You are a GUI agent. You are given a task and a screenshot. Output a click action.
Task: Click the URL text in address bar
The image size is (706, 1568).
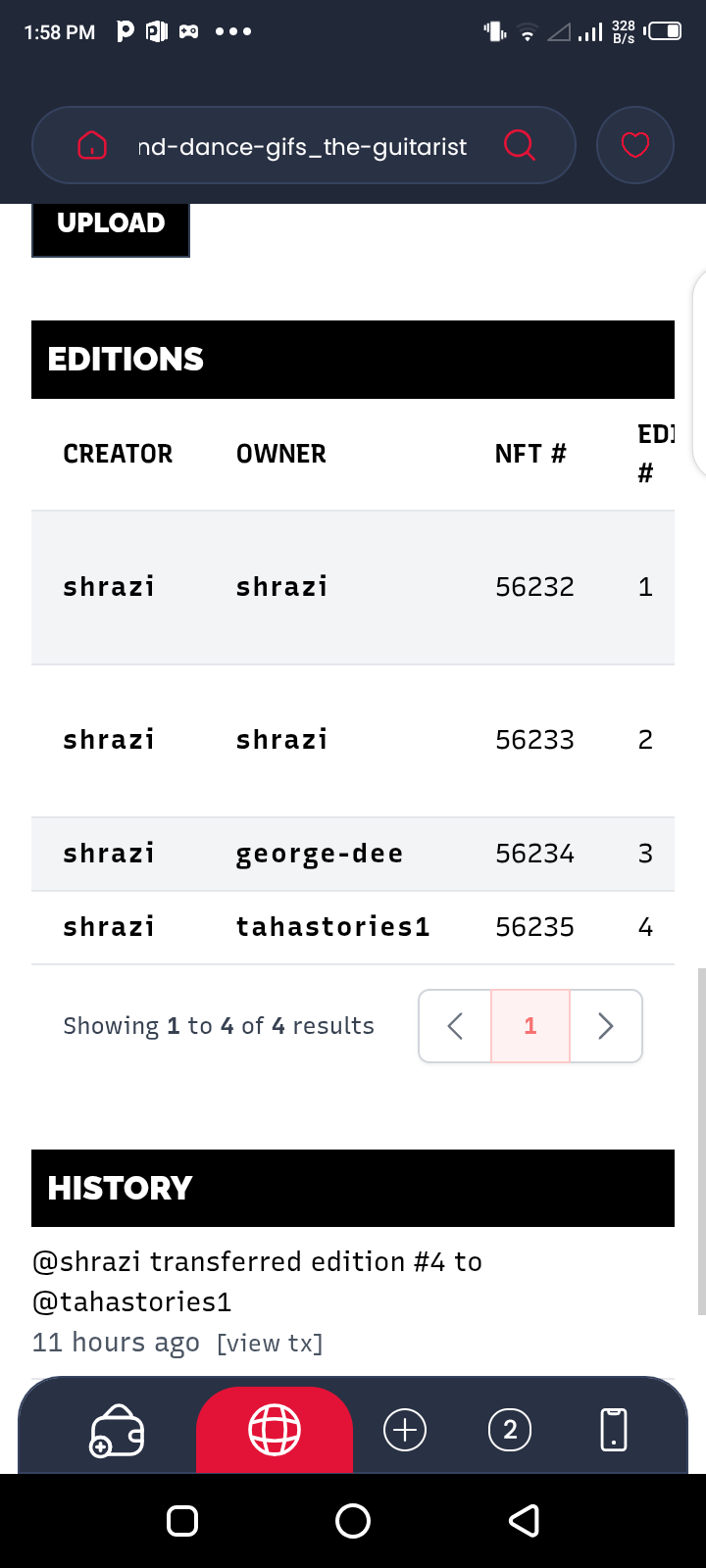click(302, 147)
